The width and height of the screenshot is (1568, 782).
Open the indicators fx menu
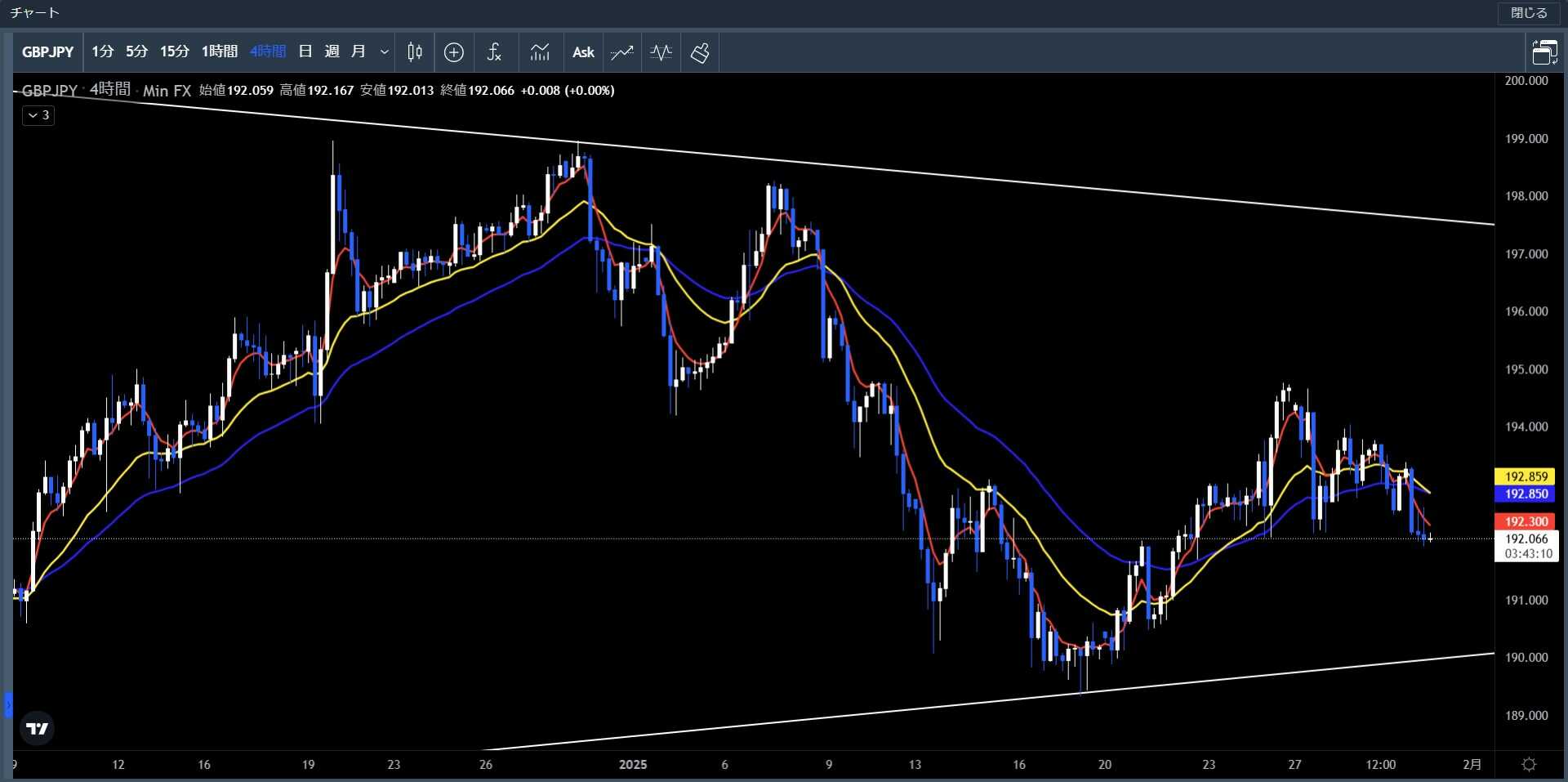pyautogui.click(x=494, y=52)
